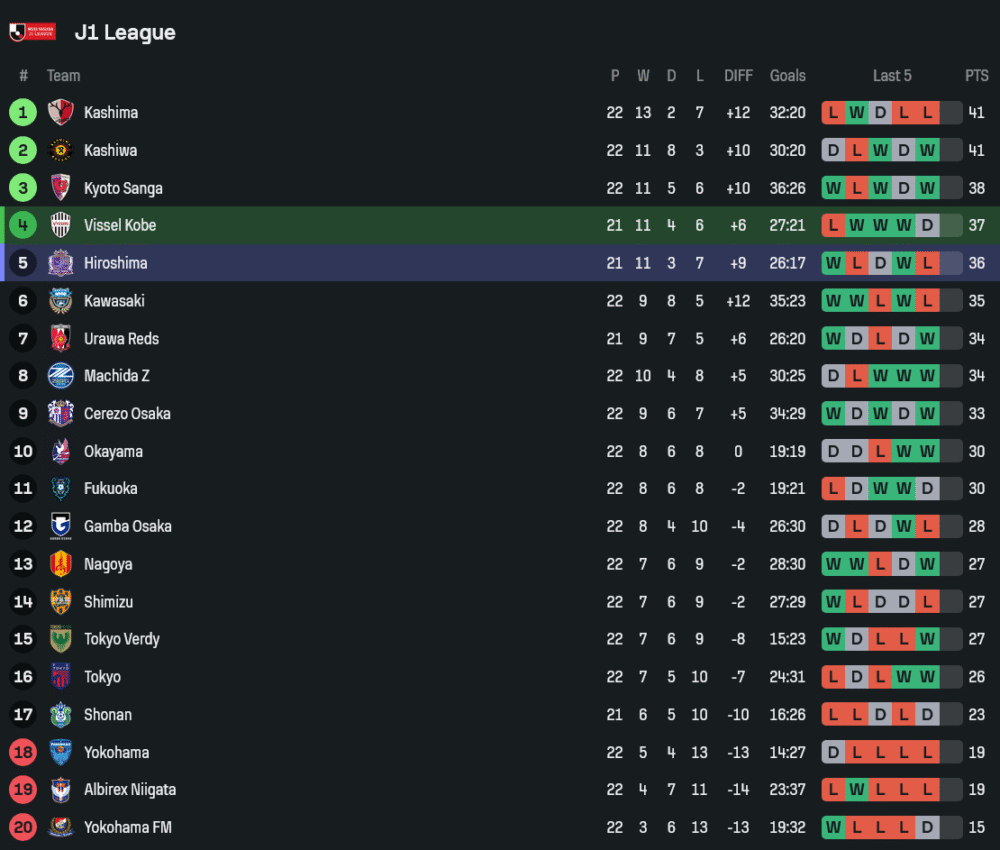Click the Tokyo Verdy crest icon

pyautogui.click(x=61, y=639)
